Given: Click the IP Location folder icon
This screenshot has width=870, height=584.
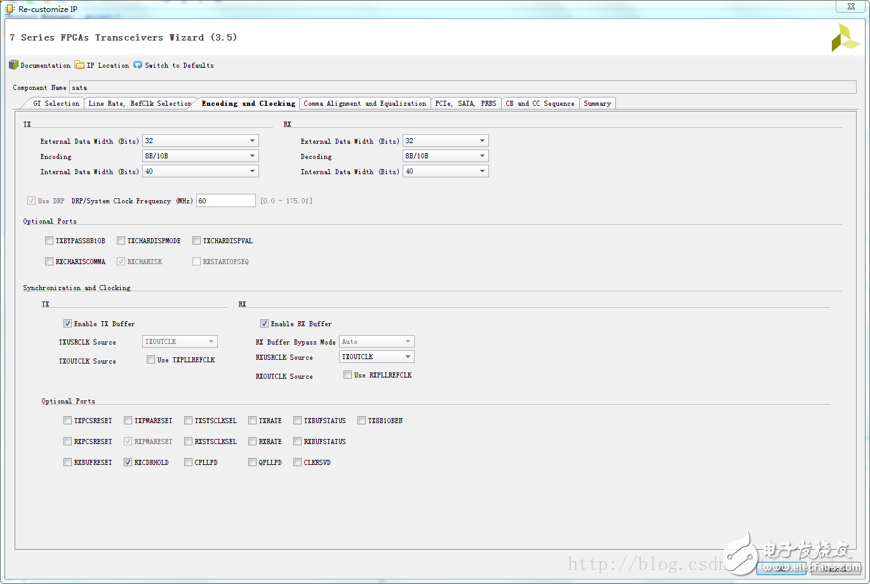Looking at the screenshot, I should click(79, 65).
